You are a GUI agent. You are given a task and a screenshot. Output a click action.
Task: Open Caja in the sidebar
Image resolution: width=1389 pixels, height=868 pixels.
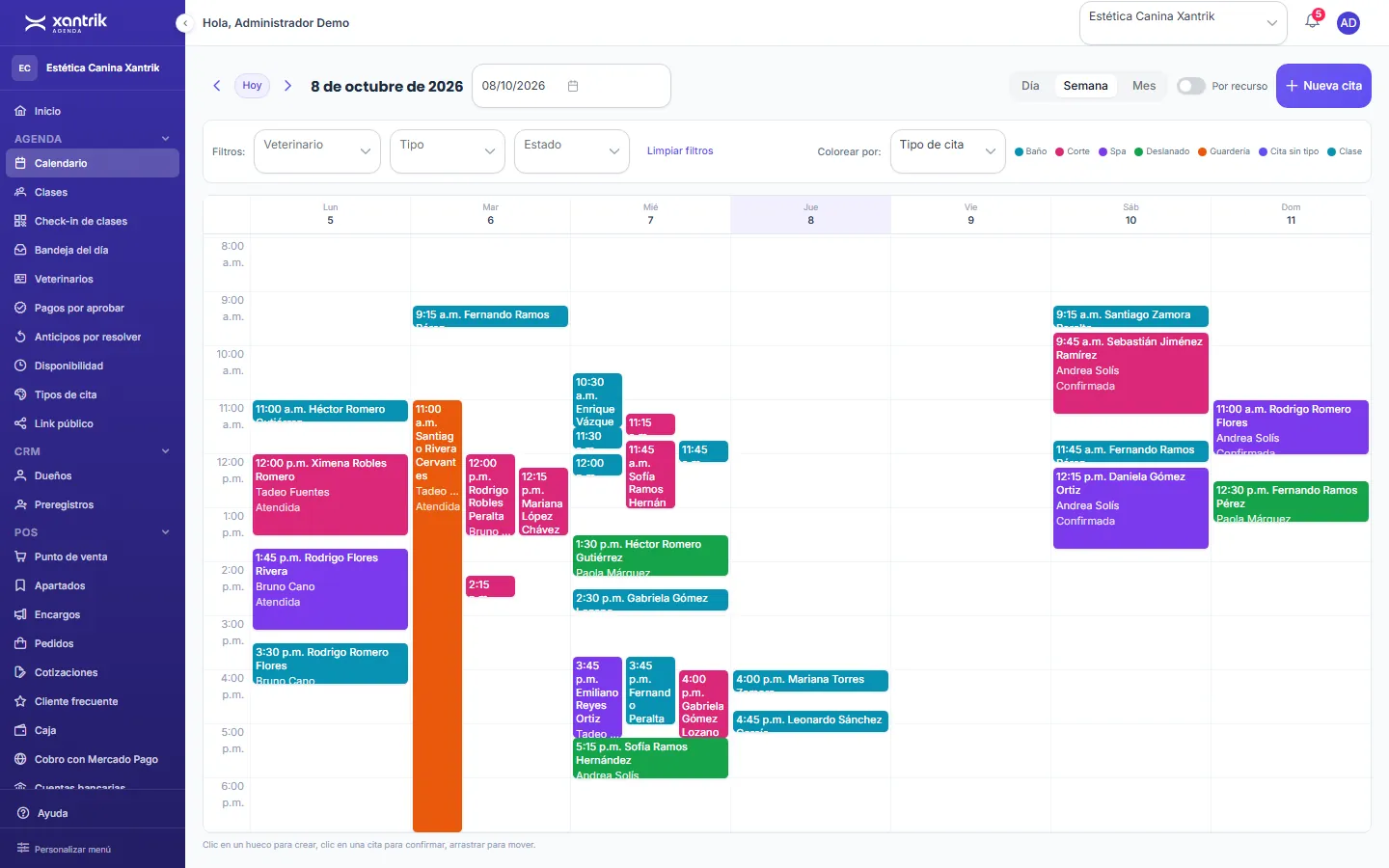(93, 730)
